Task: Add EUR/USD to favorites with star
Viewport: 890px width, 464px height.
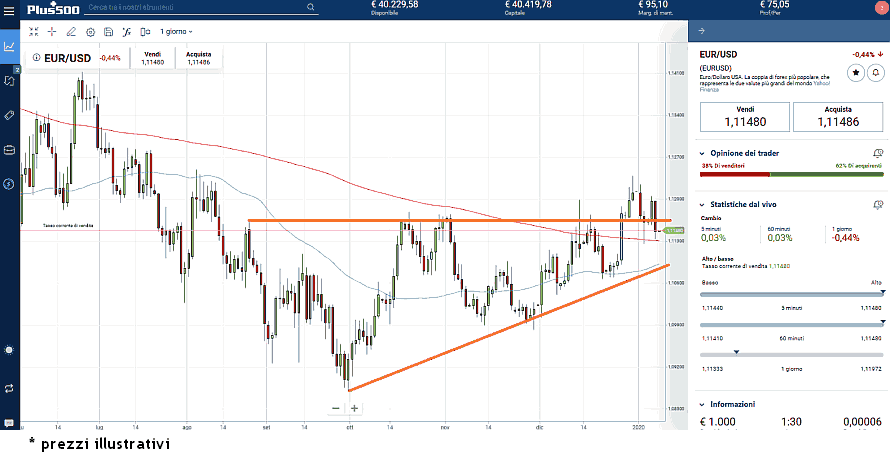Action: pos(856,72)
